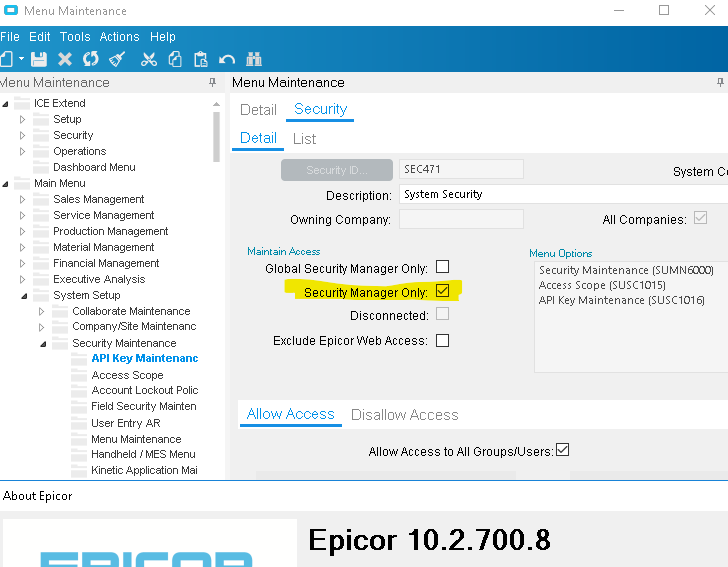Click the tree scrollbar up arrow
The width and height of the screenshot is (728, 567).
216,104
